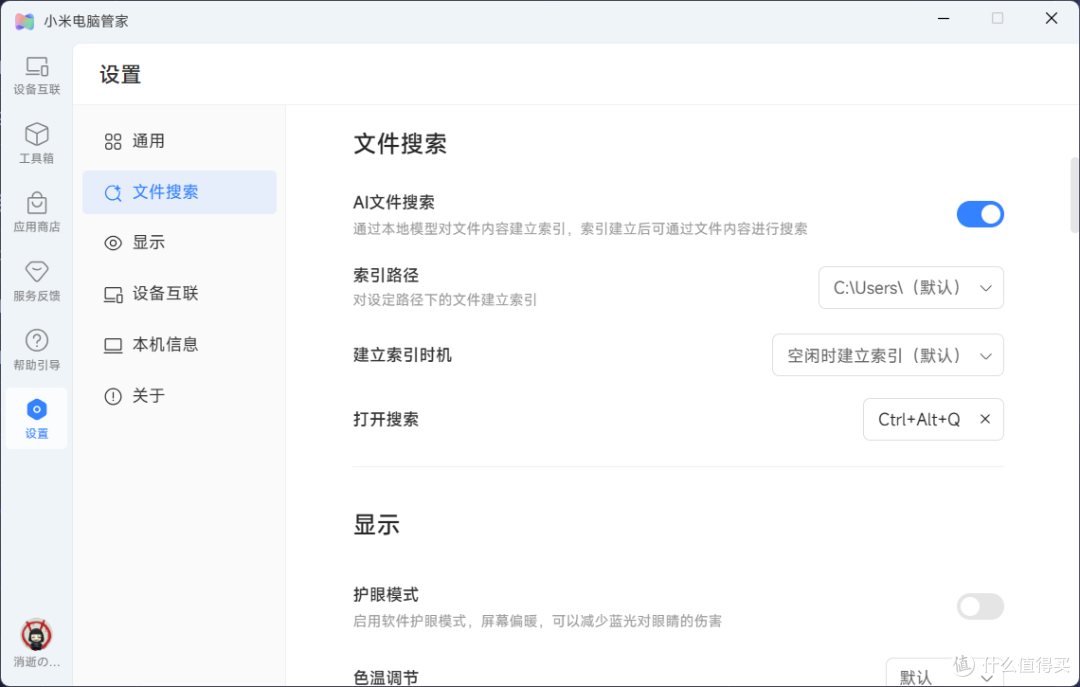Viewport: 1080px width, 687px height.
Task: Go to the 通用 settings section
Action: coord(179,141)
